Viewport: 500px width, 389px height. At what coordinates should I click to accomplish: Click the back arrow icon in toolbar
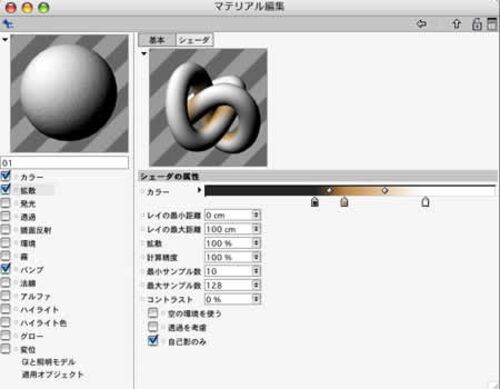click(x=422, y=24)
